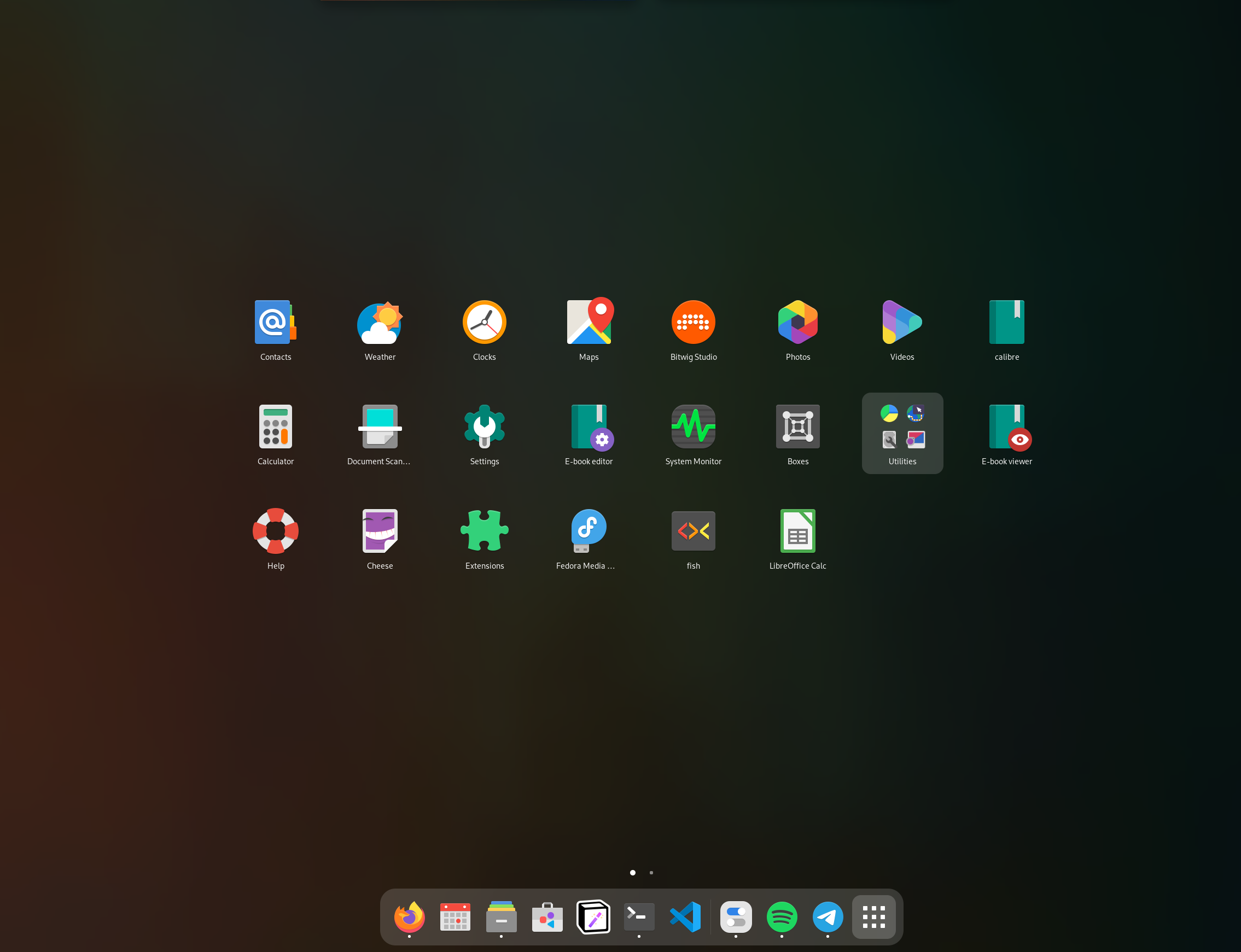The height and width of the screenshot is (952, 1241).
Task: Open the E-book editor app
Action: 589,427
